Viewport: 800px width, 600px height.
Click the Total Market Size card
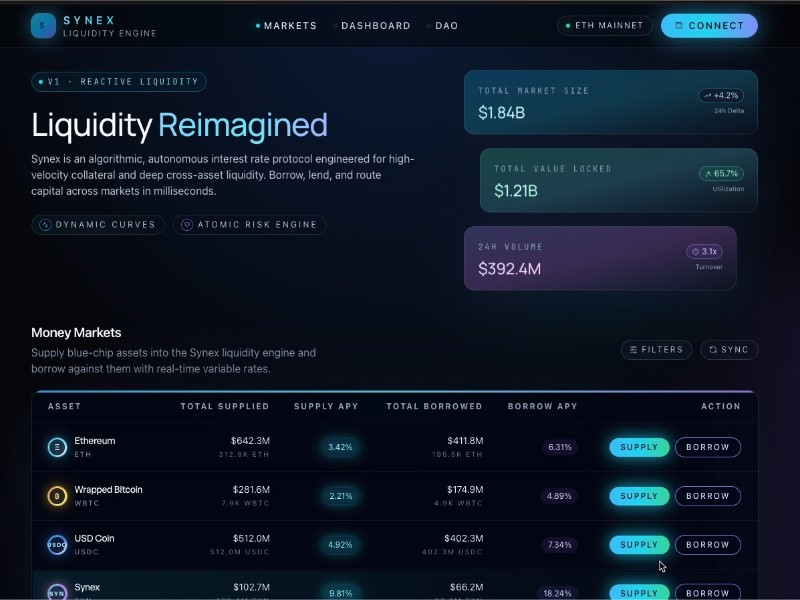[x=610, y=102]
